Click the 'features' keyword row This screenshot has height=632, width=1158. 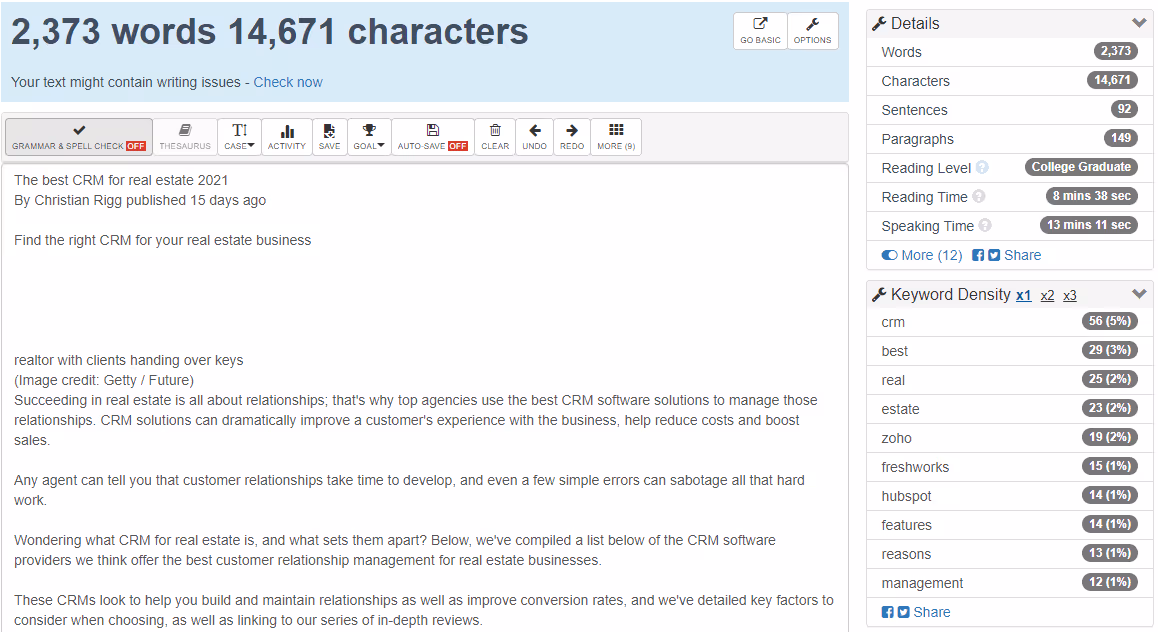[1010, 525]
